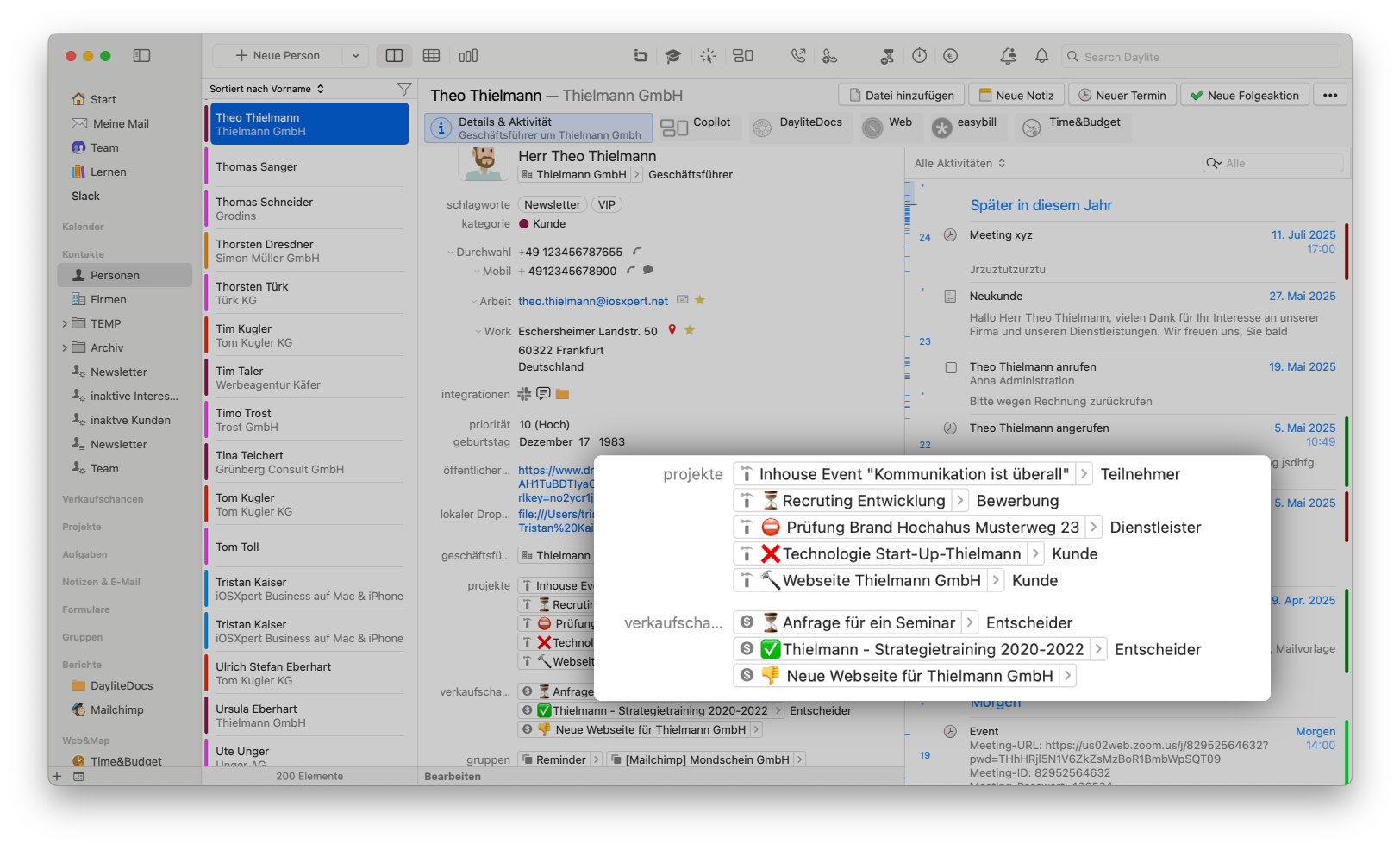Switch to the split column view

394,56
